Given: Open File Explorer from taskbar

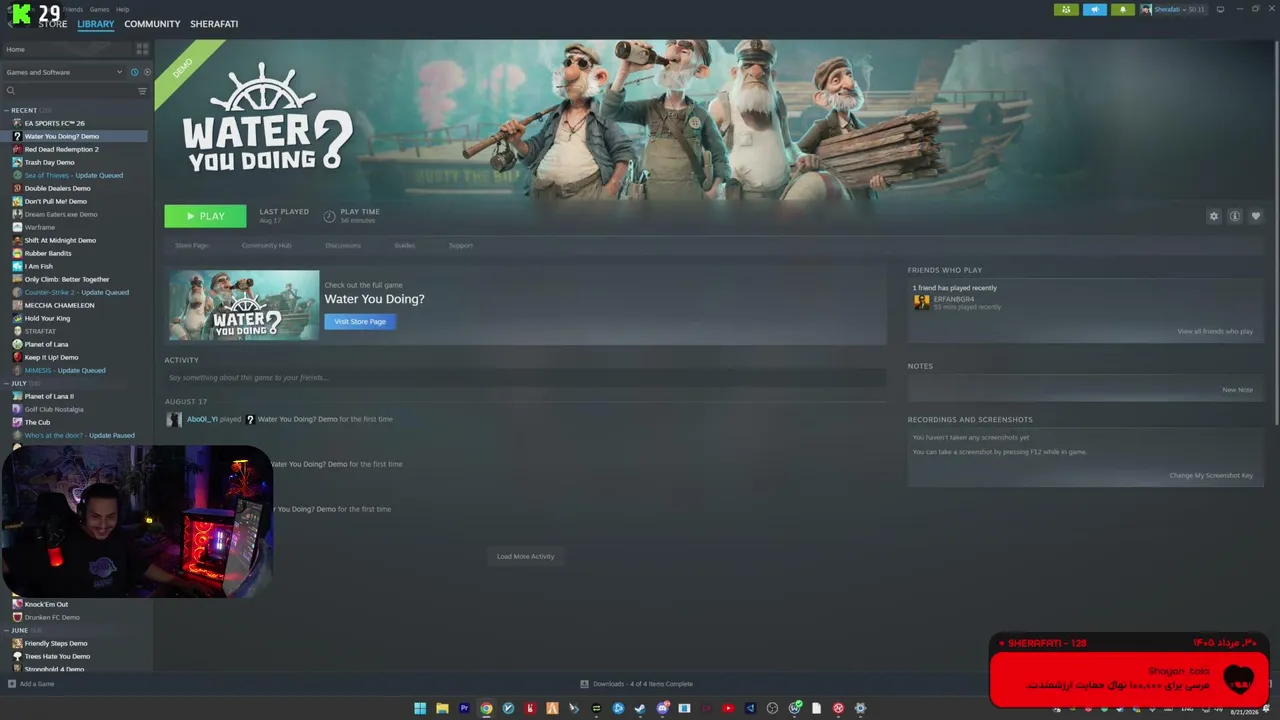Looking at the screenshot, I should pos(442,709).
